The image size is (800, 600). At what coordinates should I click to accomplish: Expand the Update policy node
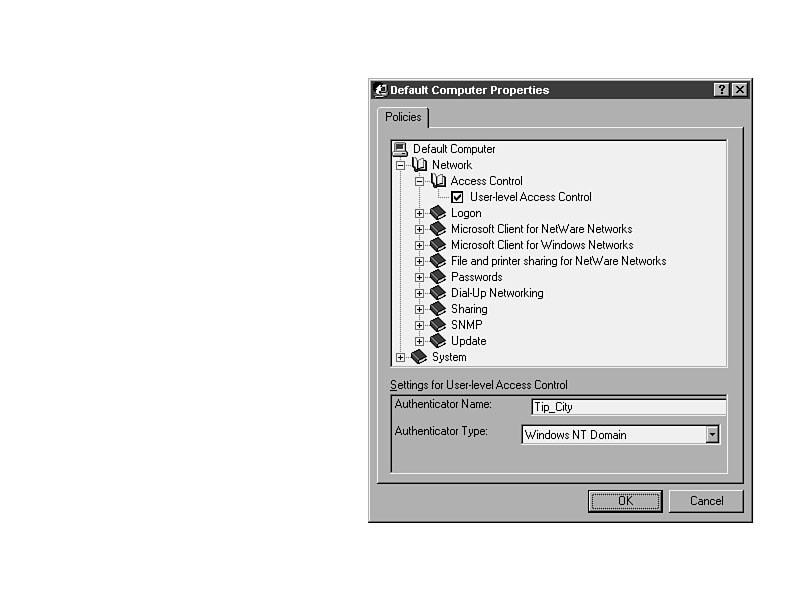[x=420, y=341]
